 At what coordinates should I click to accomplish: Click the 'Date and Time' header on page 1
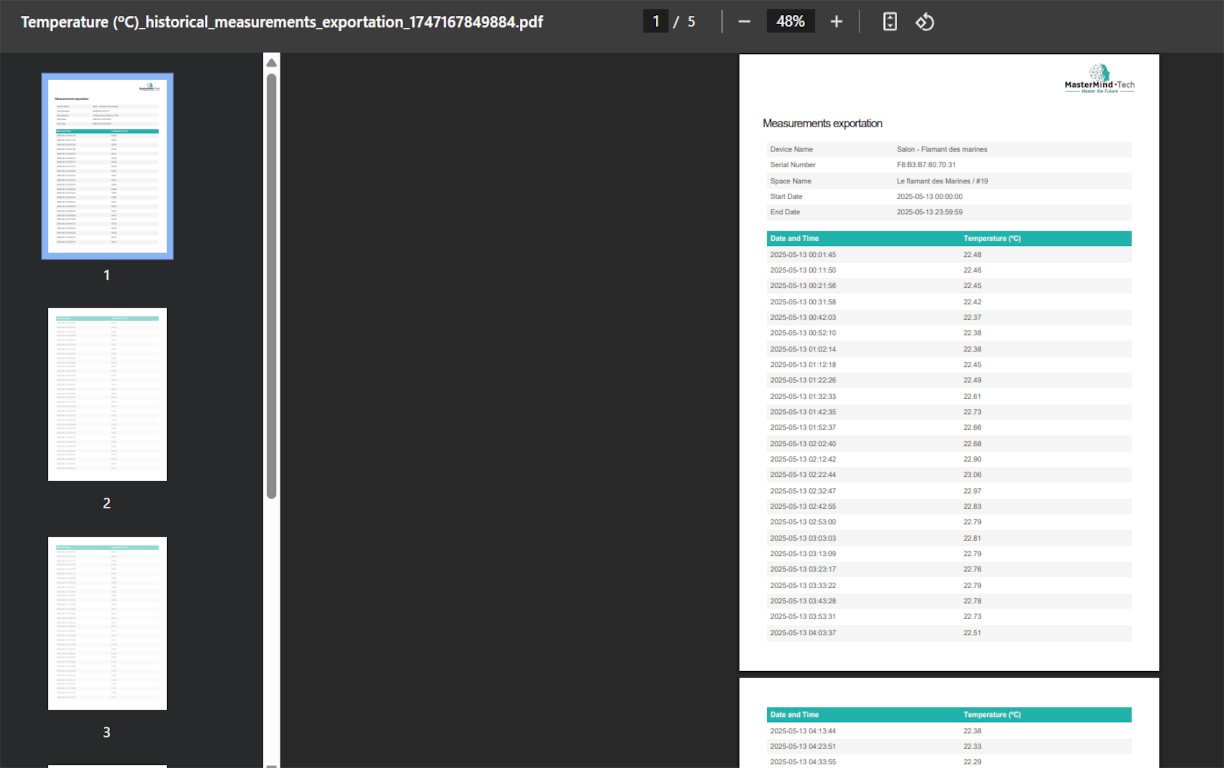[795, 239]
